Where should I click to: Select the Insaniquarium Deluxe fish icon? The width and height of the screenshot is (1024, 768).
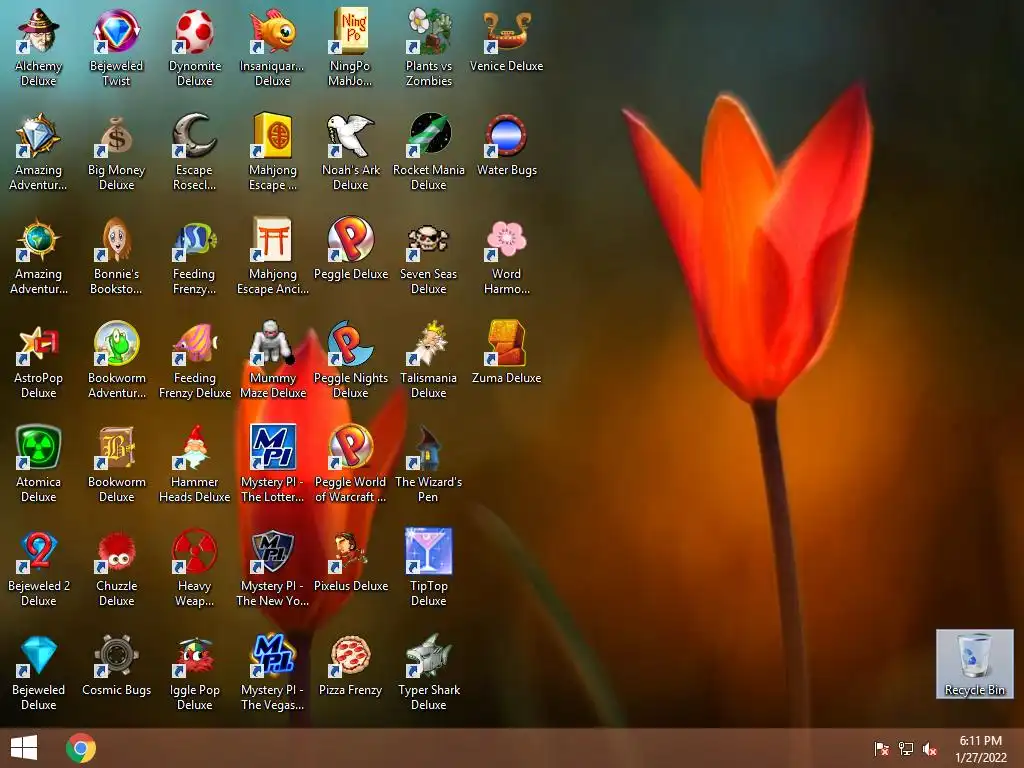point(272,31)
